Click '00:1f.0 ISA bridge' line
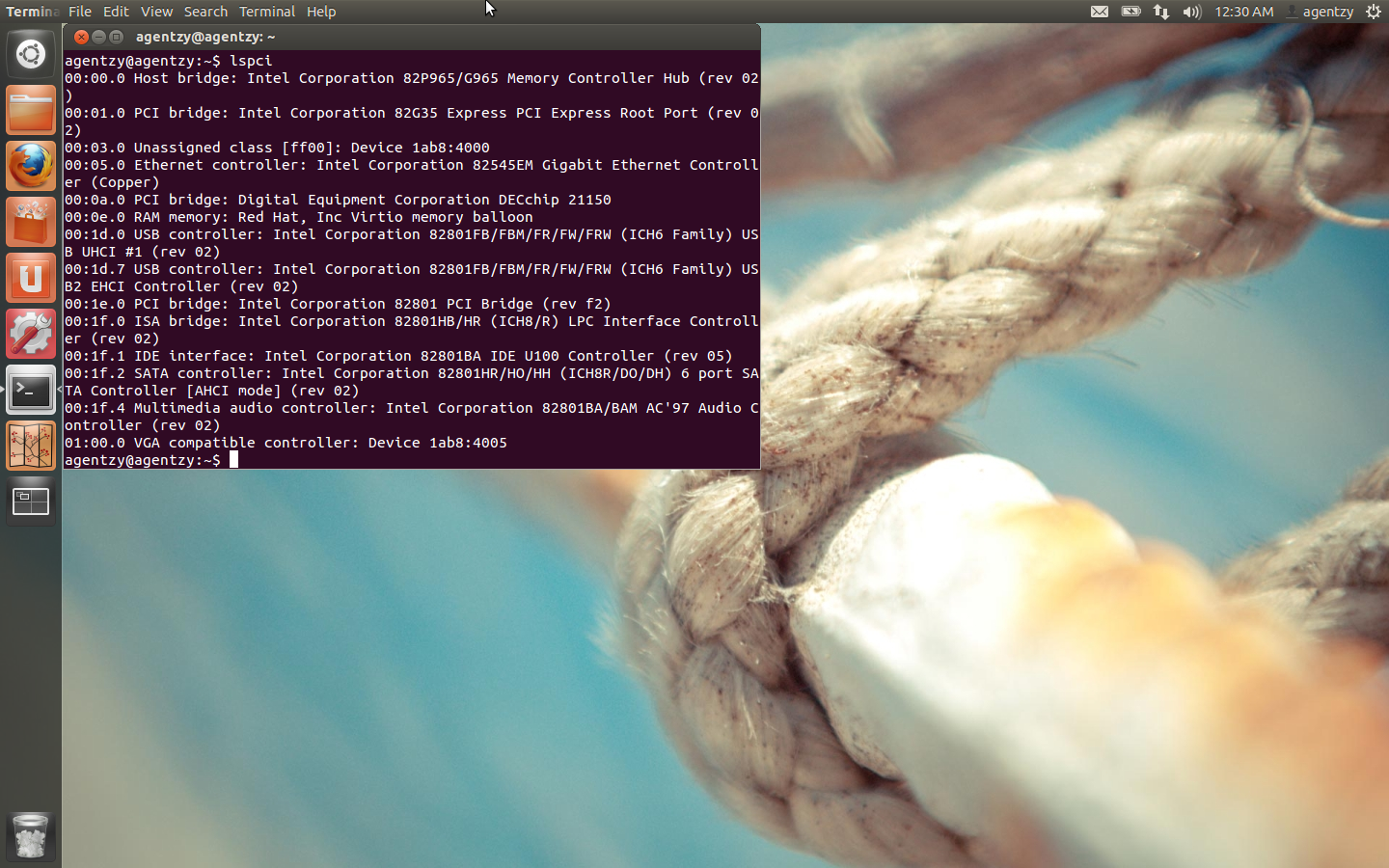 click(412, 330)
